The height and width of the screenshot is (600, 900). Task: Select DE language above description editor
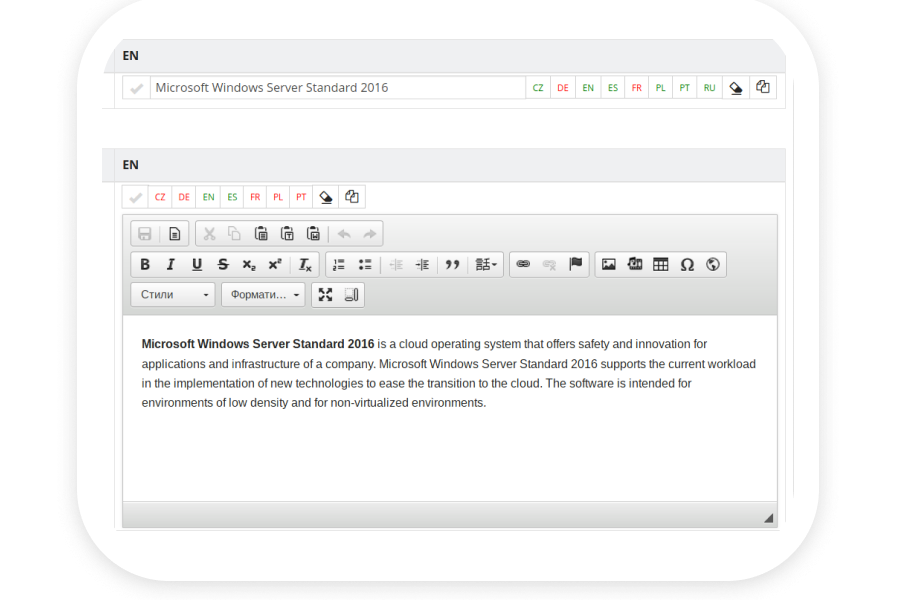coord(184,197)
